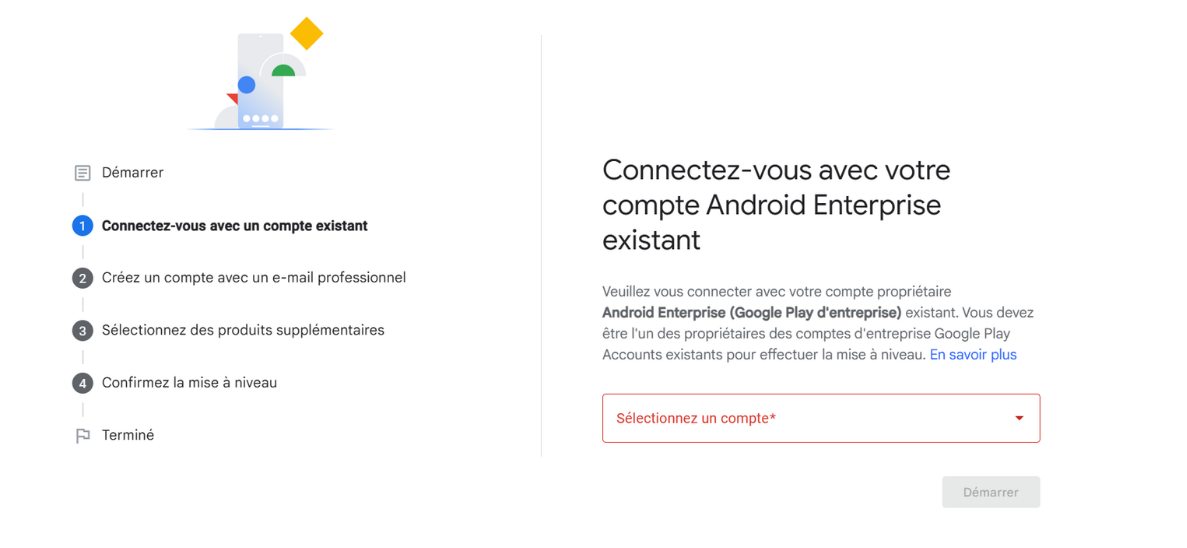Viewport: 1187px width, 548px height.
Task: Click the step 3 number circle
Action: [82, 330]
